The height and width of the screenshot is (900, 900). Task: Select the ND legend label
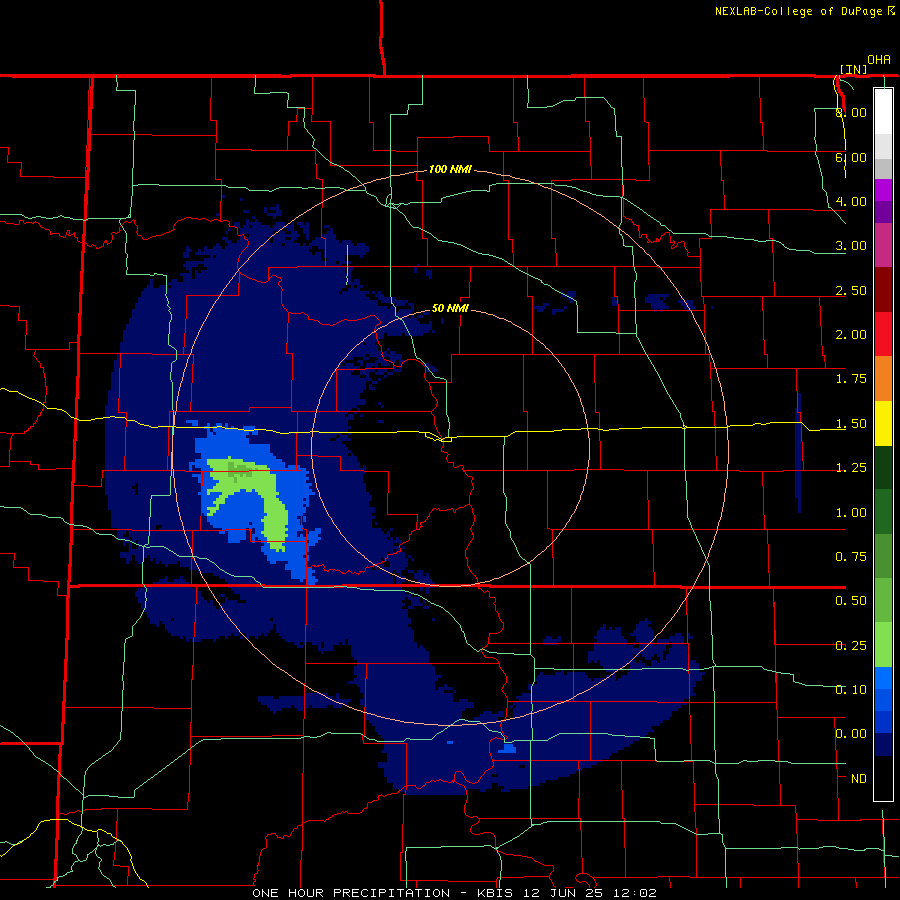(x=859, y=779)
